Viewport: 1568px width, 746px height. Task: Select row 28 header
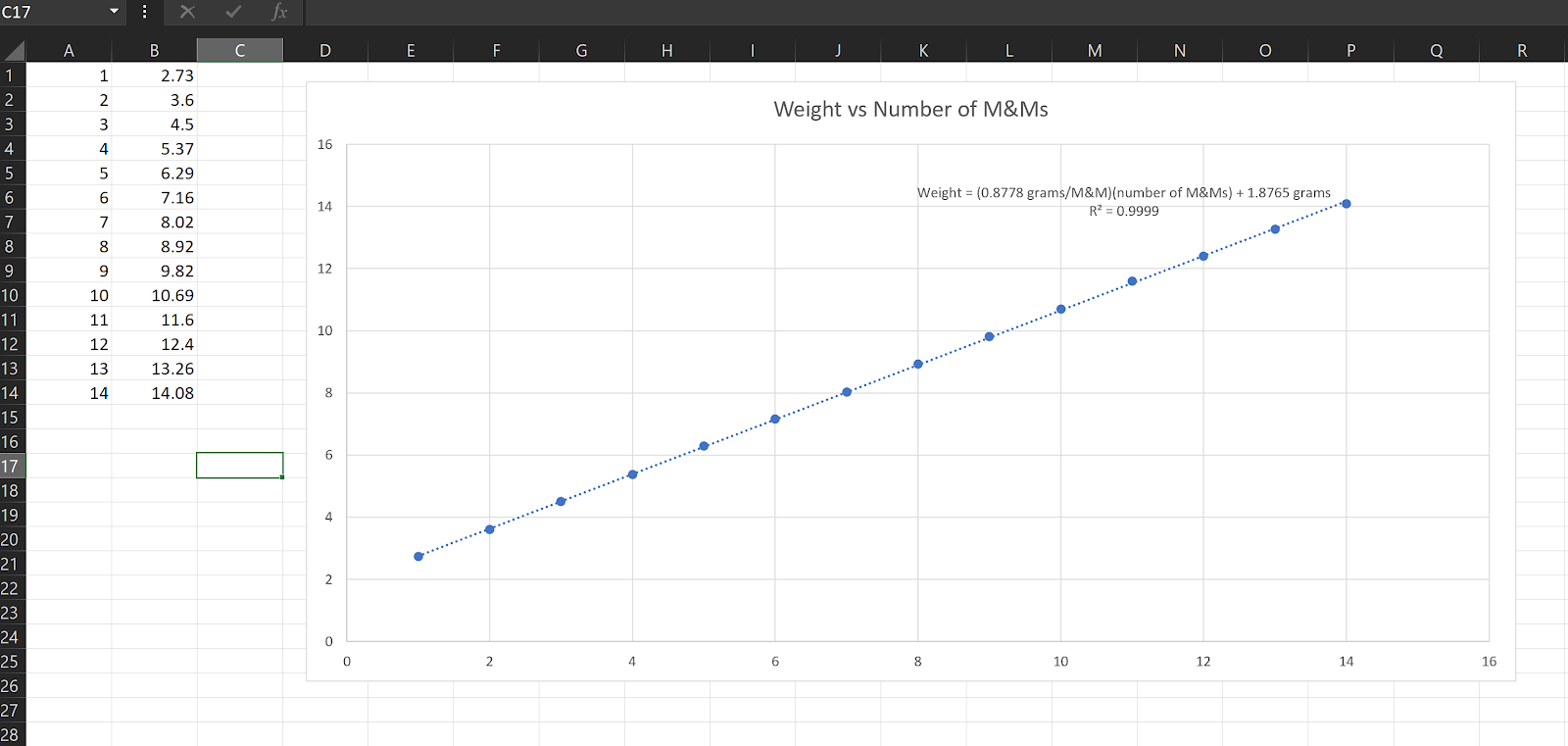[13, 735]
